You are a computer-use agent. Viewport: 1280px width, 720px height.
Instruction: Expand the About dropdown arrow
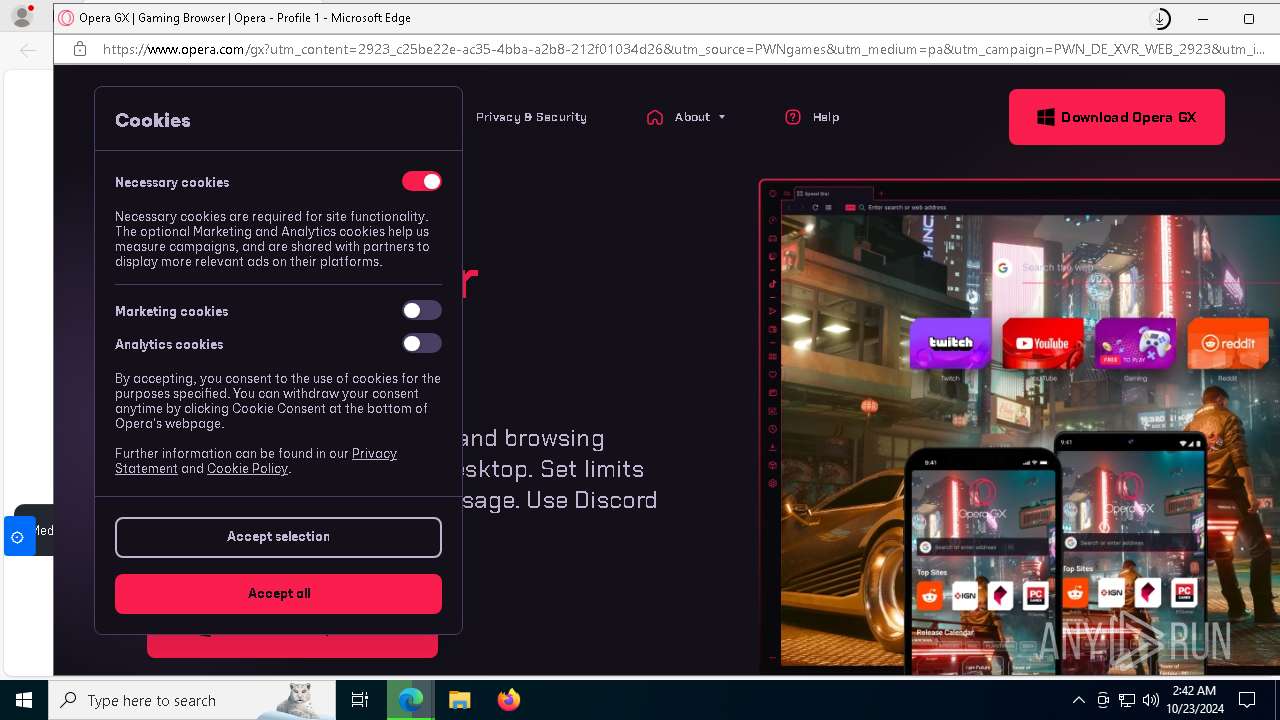tap(722, 117)
